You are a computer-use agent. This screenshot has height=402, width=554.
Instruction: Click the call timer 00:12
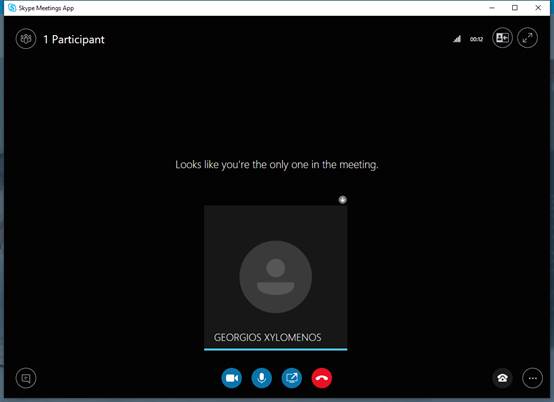coord(476,39)
